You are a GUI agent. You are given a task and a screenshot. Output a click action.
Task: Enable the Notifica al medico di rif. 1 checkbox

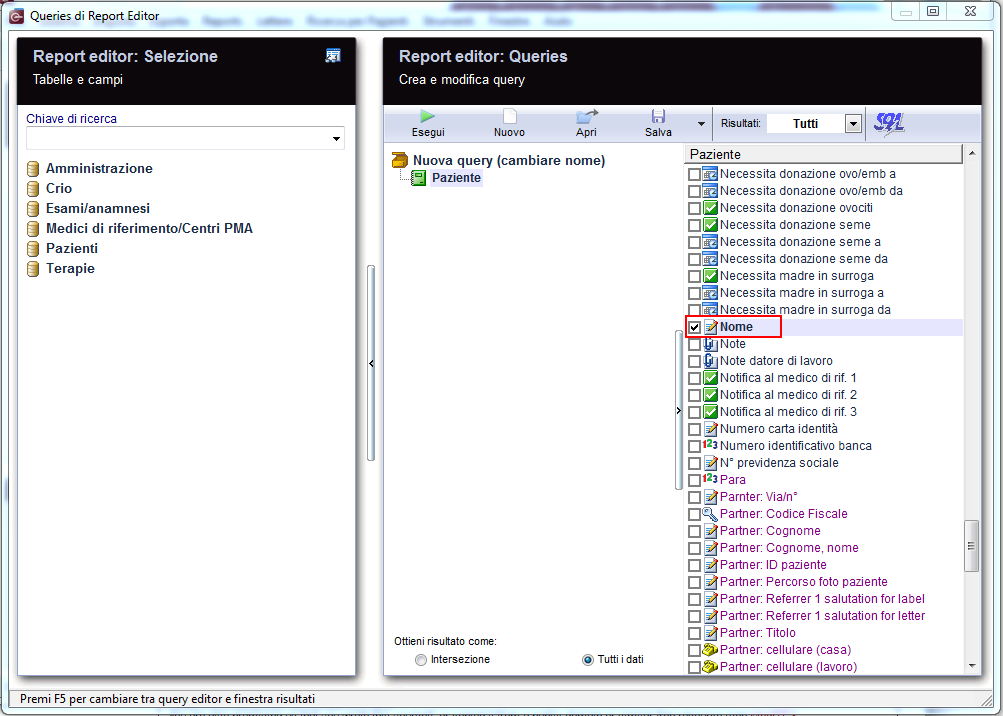(694, 378)
